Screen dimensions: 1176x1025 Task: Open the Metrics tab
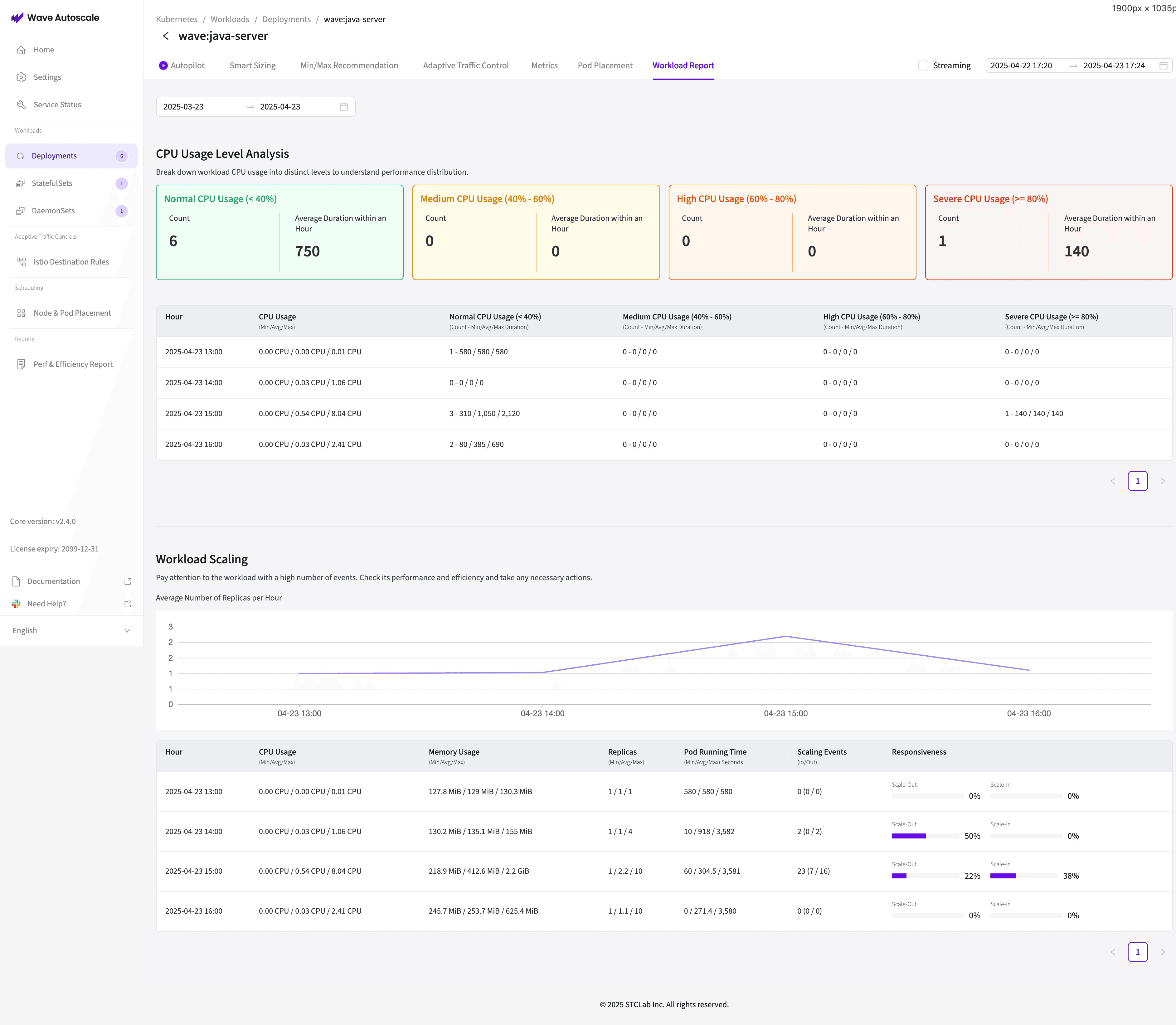544,66
